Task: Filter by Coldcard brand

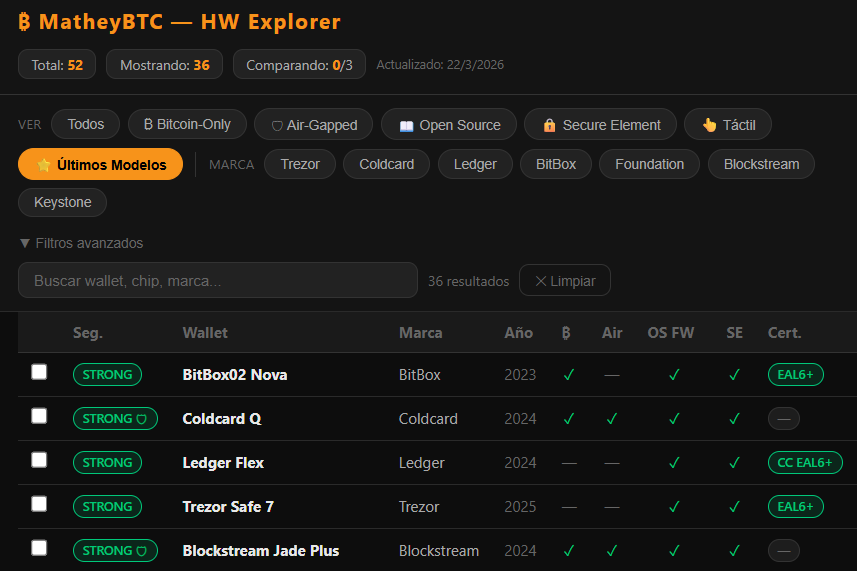Action: coord(386,164)
